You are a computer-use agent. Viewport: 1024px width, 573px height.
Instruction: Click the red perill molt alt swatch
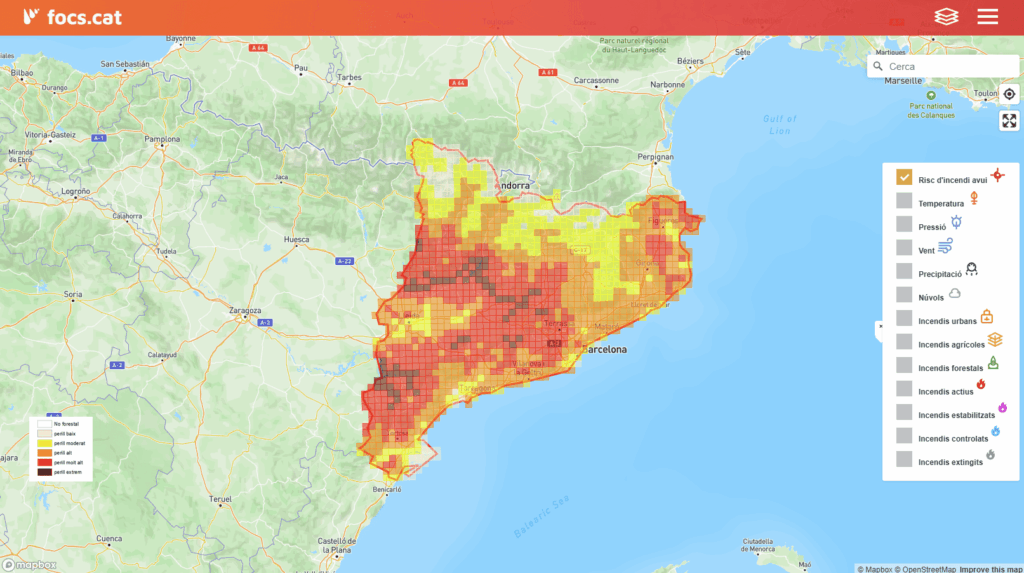coord(44,462)
